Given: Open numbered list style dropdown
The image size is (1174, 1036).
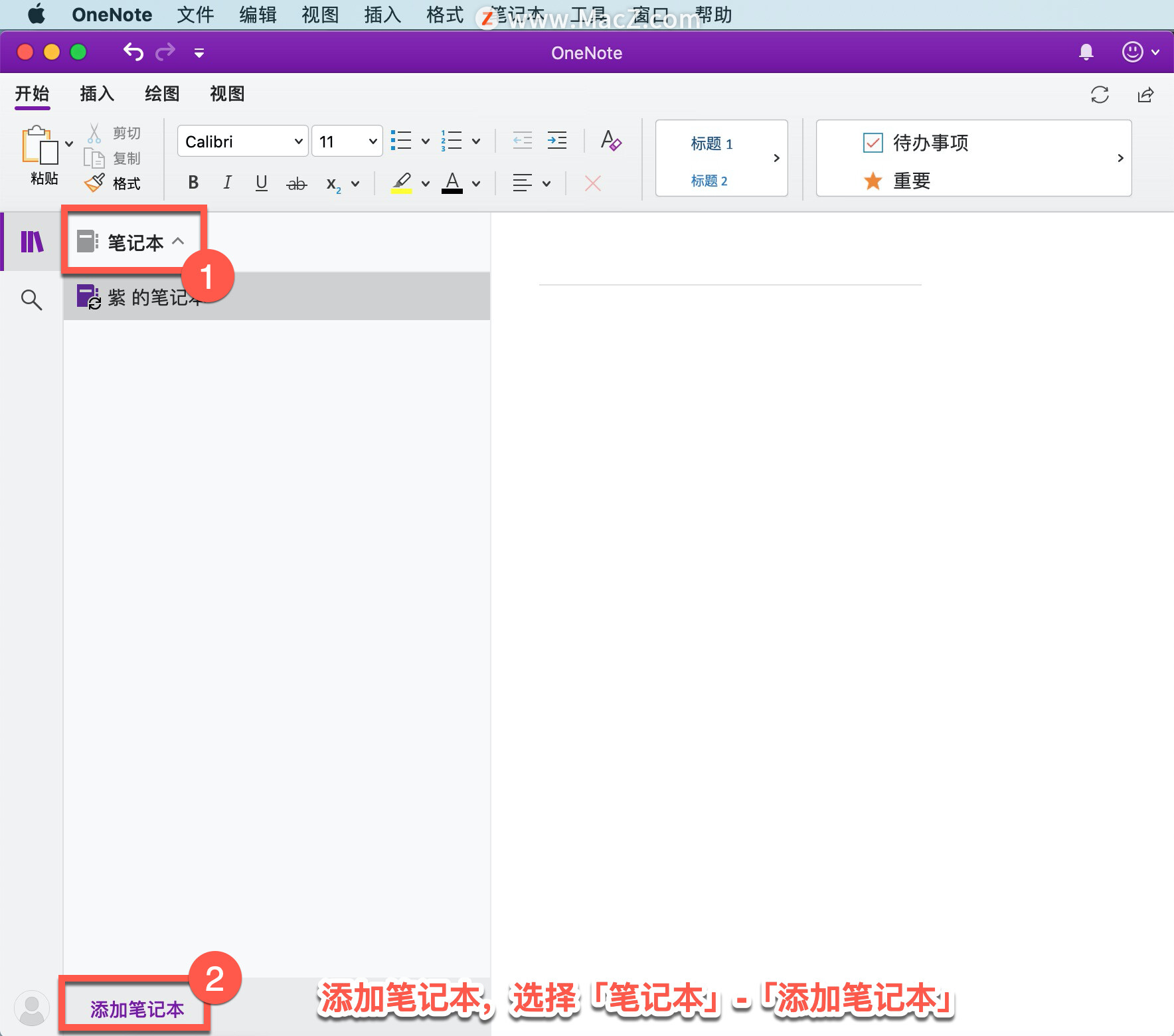Looking at the screenshot, I should 476,141.
